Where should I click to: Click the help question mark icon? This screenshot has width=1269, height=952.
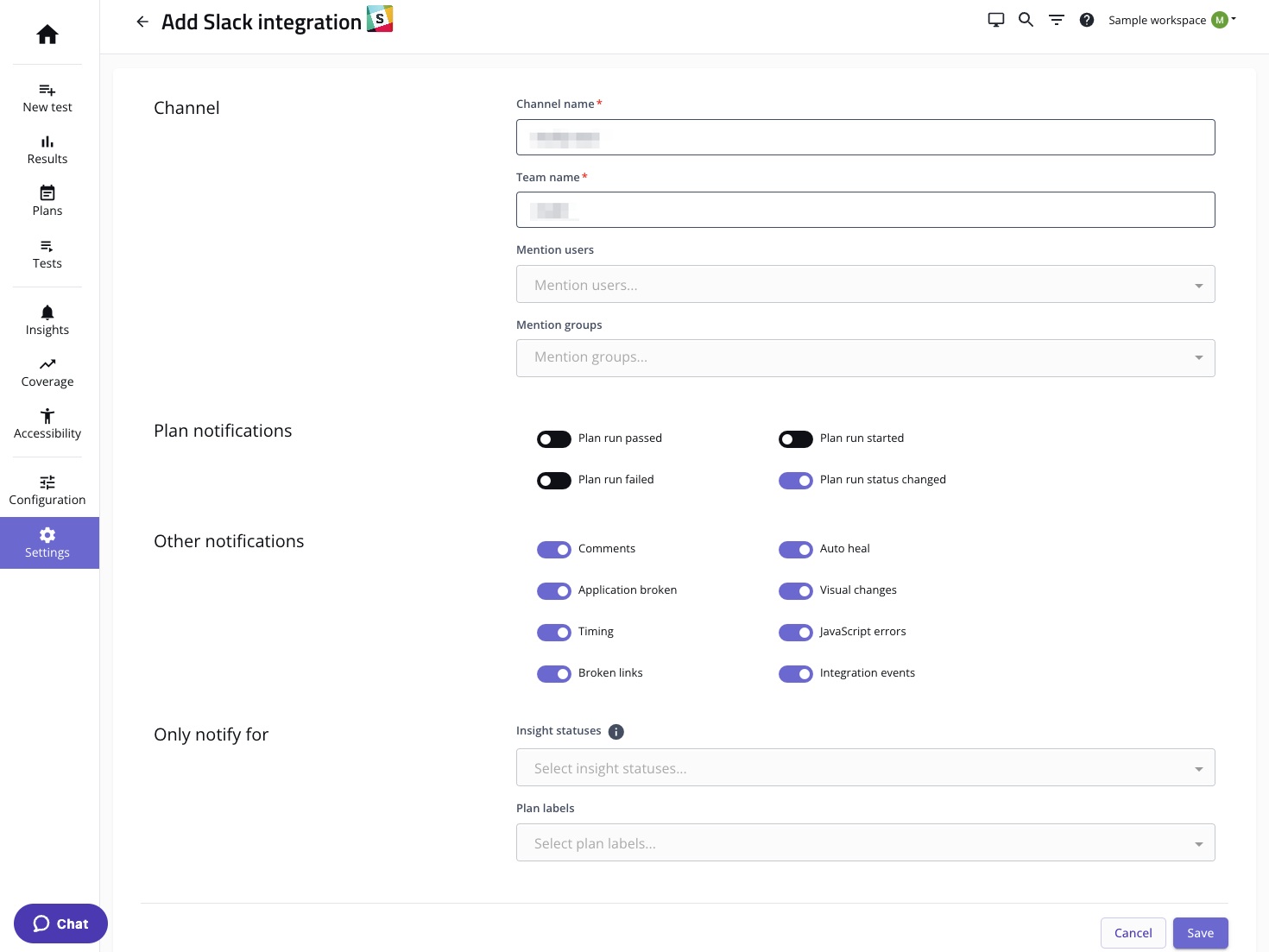[x=1087, y=20]
